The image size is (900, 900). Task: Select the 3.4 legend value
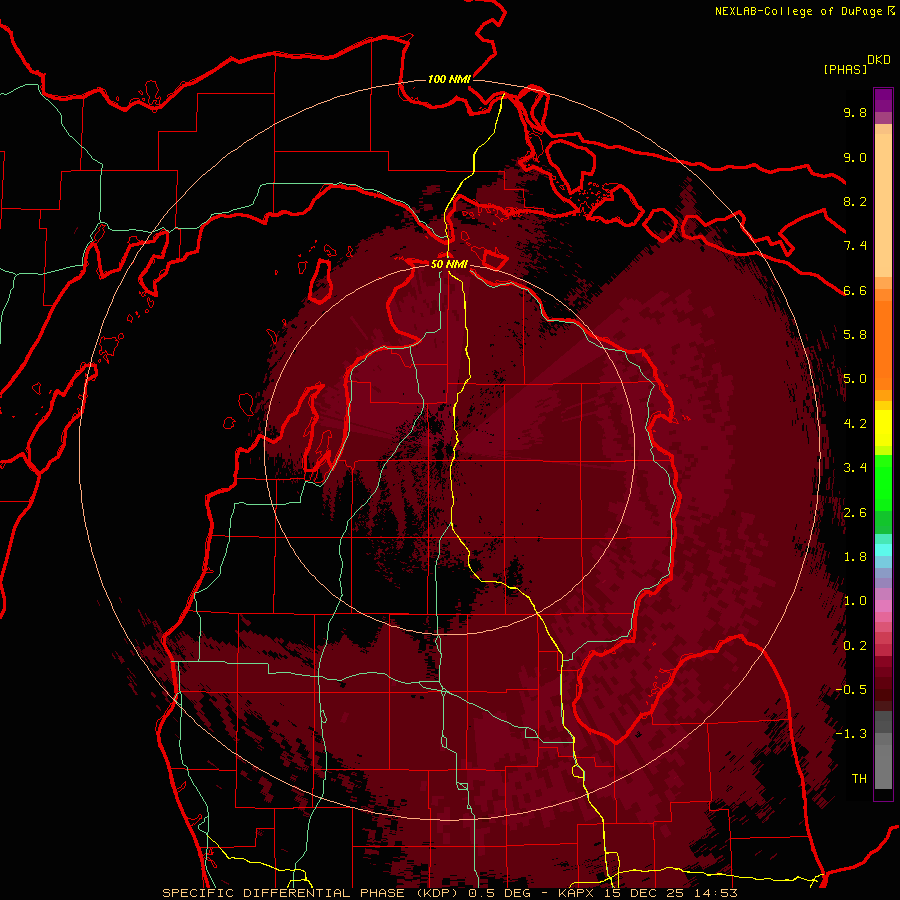[x=855, y=468]
